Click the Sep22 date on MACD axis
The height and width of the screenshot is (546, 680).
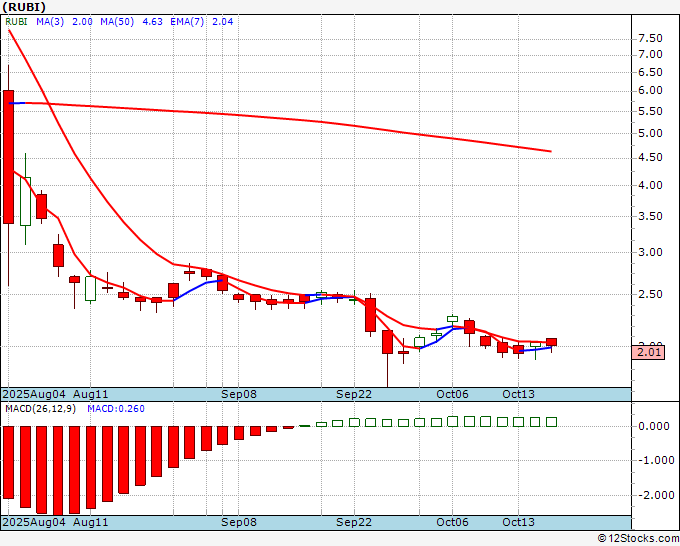[354, 523]
